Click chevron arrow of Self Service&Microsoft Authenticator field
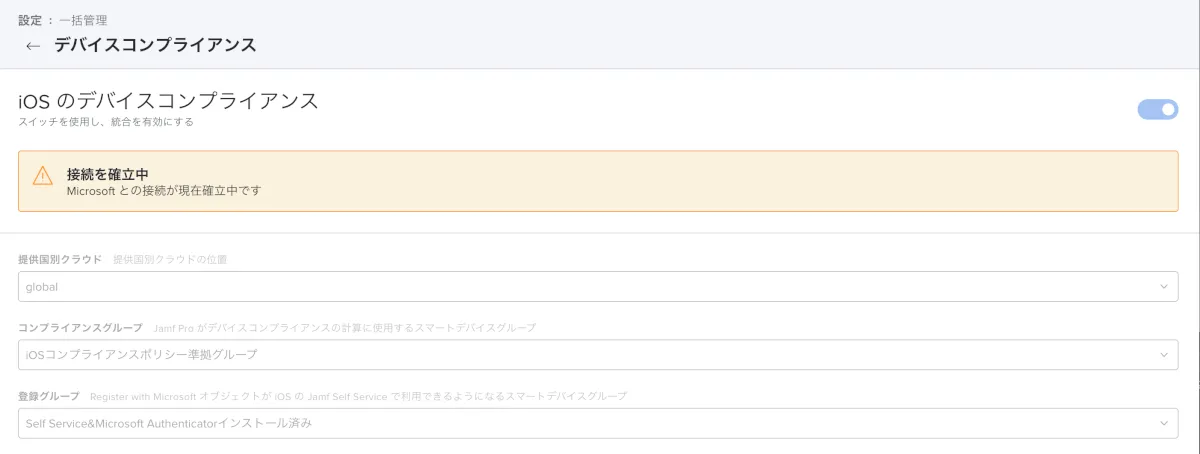This screenshot has height=454, width=1200. coord(1163,424)
